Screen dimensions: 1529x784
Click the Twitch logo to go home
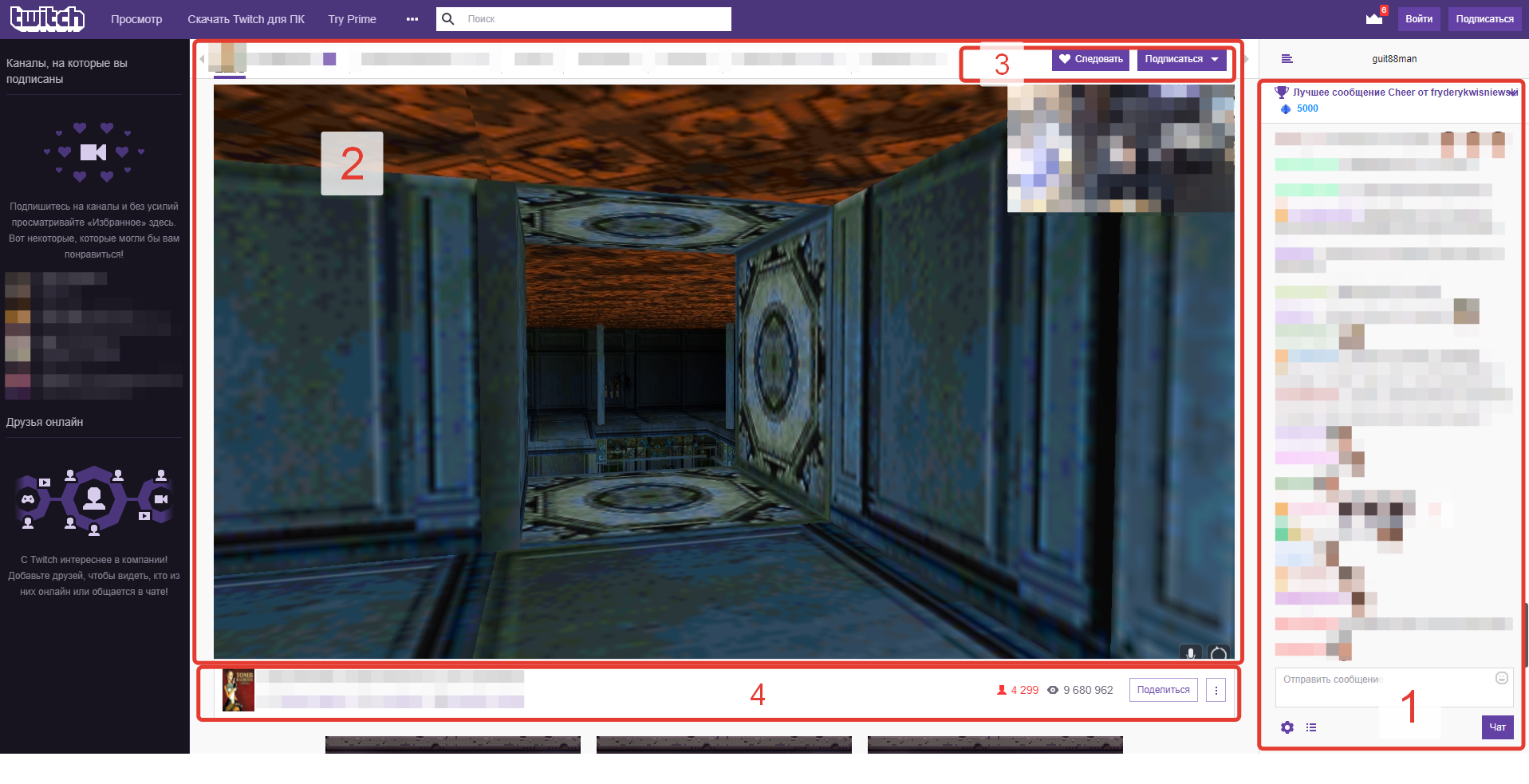47,18
